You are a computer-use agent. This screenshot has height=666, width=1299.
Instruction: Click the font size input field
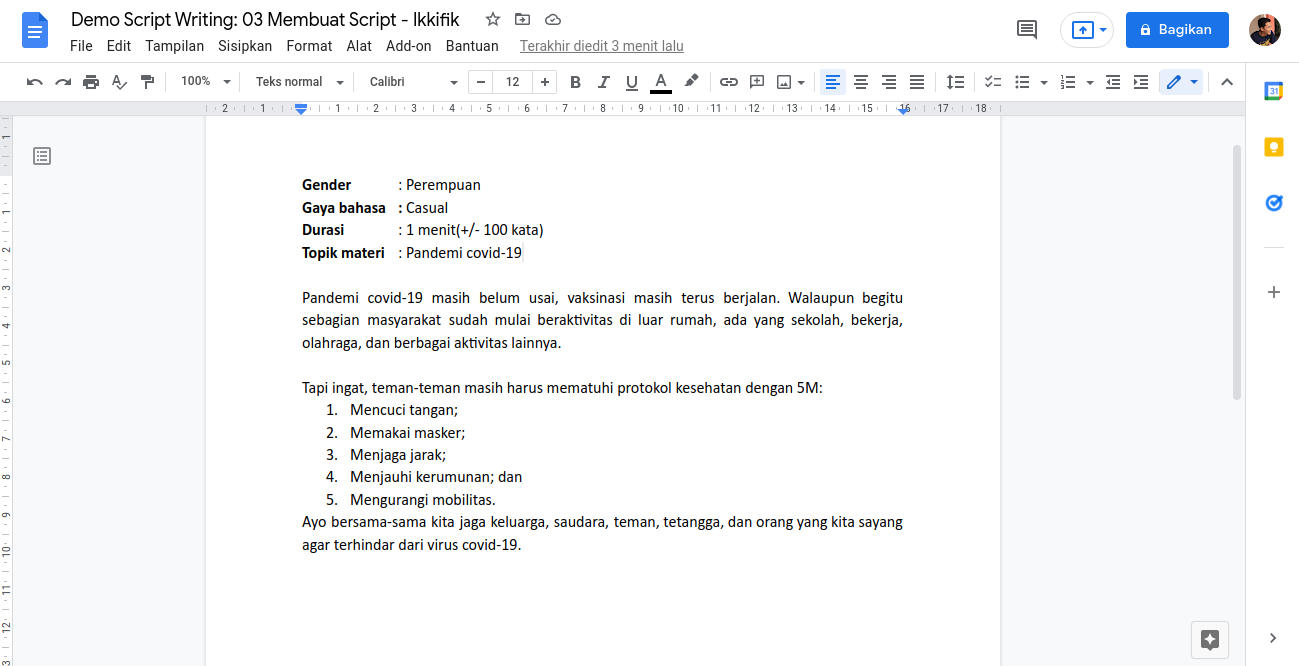pyautogui.click(x=513, y=82)
